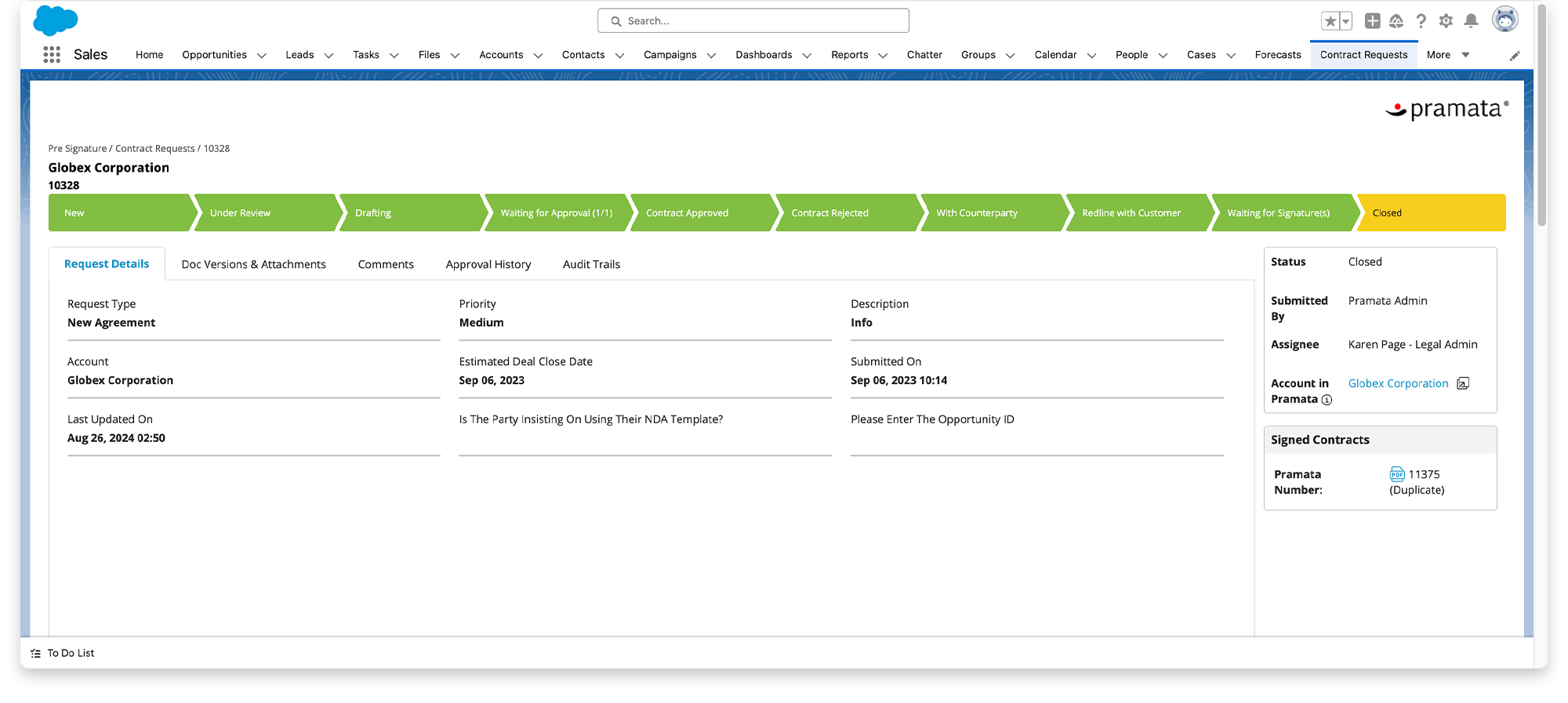
Task: Open the PDF icon for contract 11375
Action: [1397, 474]
